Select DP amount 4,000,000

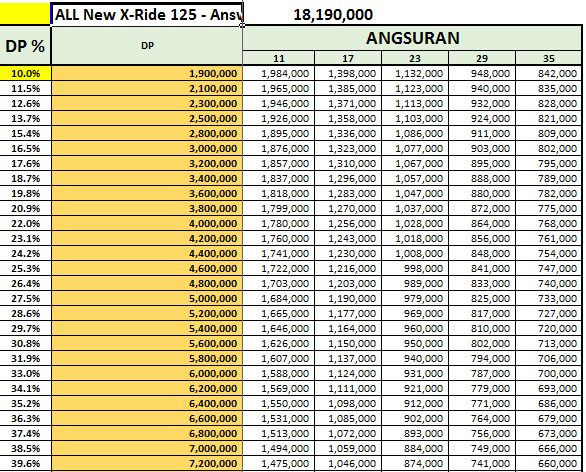(147, 223)
